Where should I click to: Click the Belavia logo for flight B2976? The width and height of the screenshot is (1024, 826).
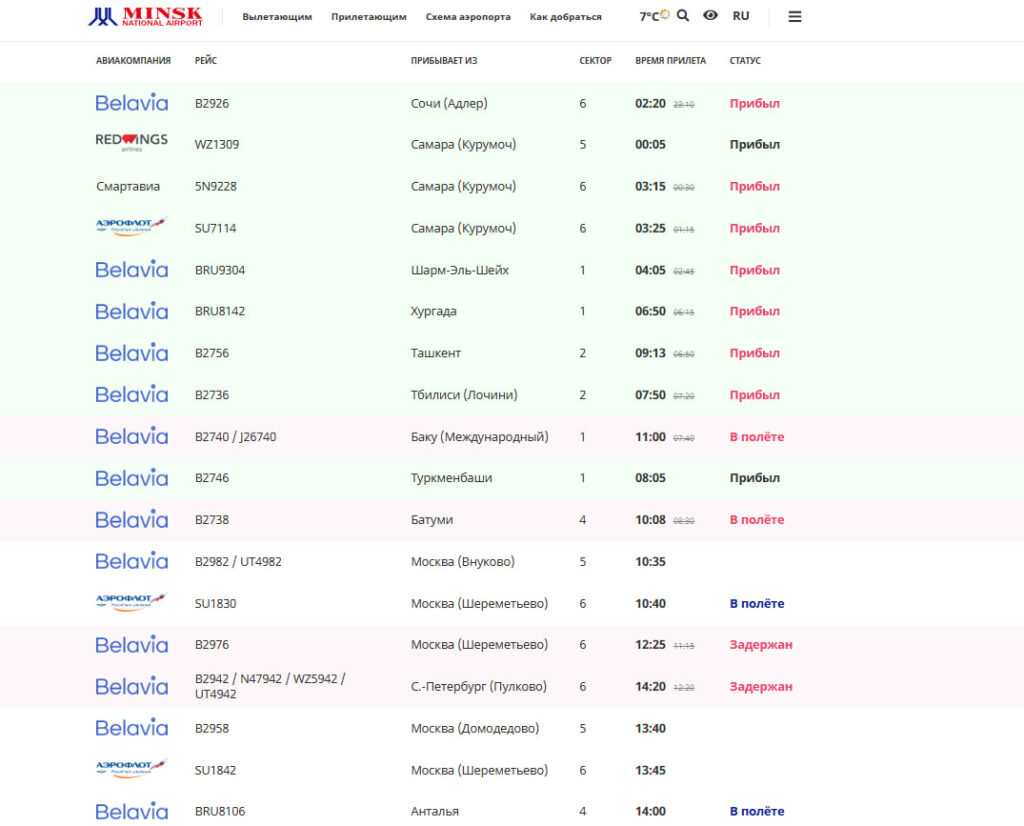132,644
